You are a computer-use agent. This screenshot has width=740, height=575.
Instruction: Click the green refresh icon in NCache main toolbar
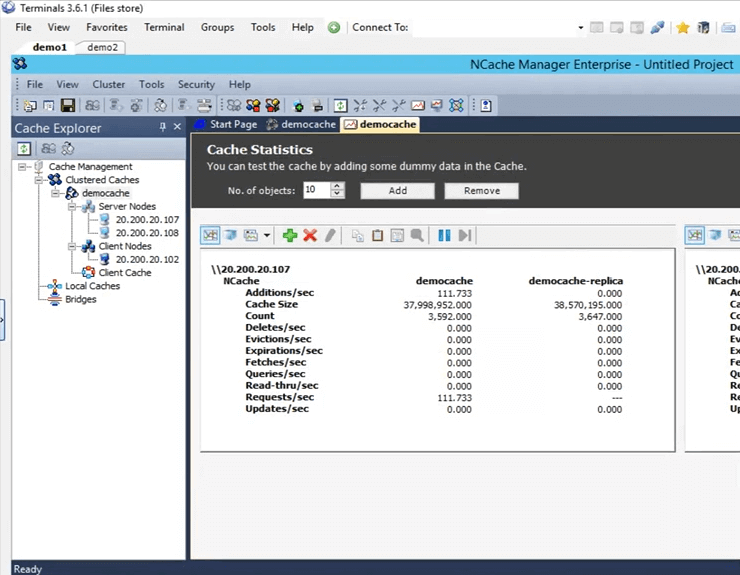340,105
